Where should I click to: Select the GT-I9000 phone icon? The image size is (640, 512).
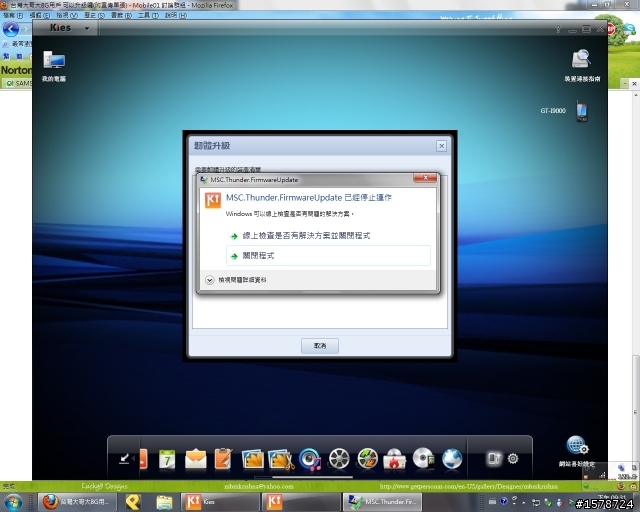[x=582, y=111]
